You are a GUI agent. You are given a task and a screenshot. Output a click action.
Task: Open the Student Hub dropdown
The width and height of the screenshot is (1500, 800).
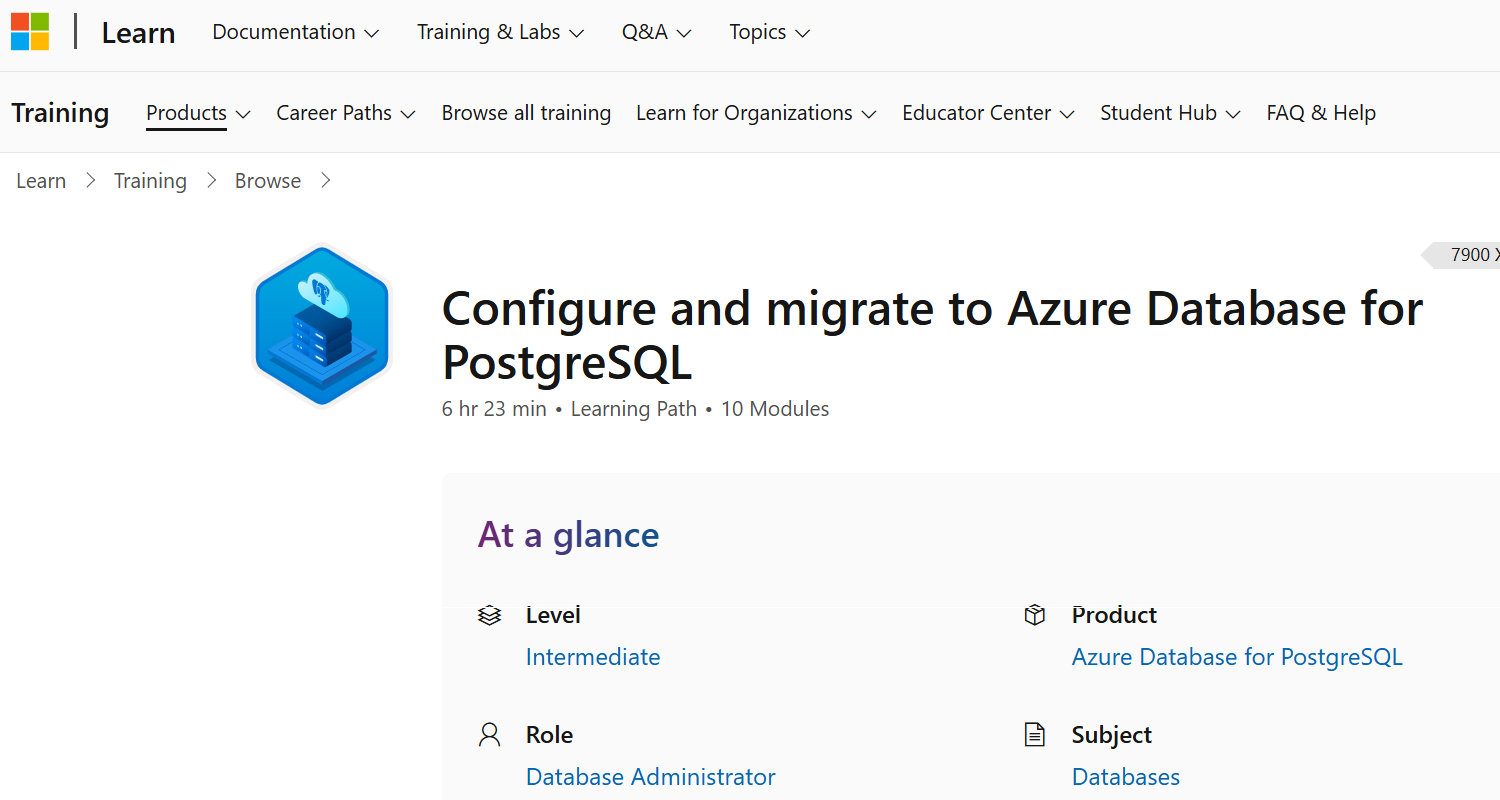[x=1170, y=113]
